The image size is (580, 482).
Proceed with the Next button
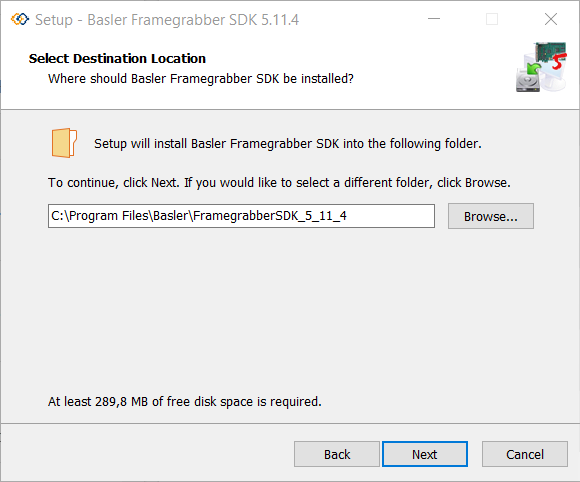tap(425, 454)
